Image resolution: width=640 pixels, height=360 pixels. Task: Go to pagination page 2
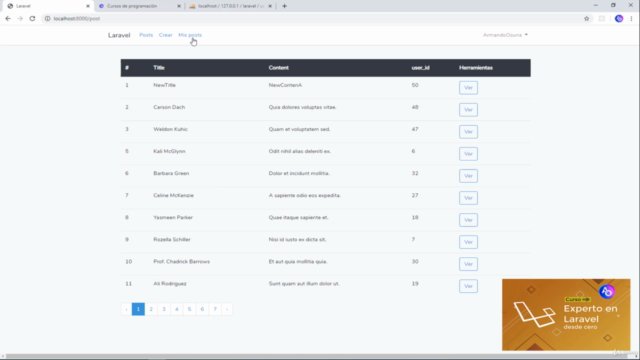[x=151, y=309]
